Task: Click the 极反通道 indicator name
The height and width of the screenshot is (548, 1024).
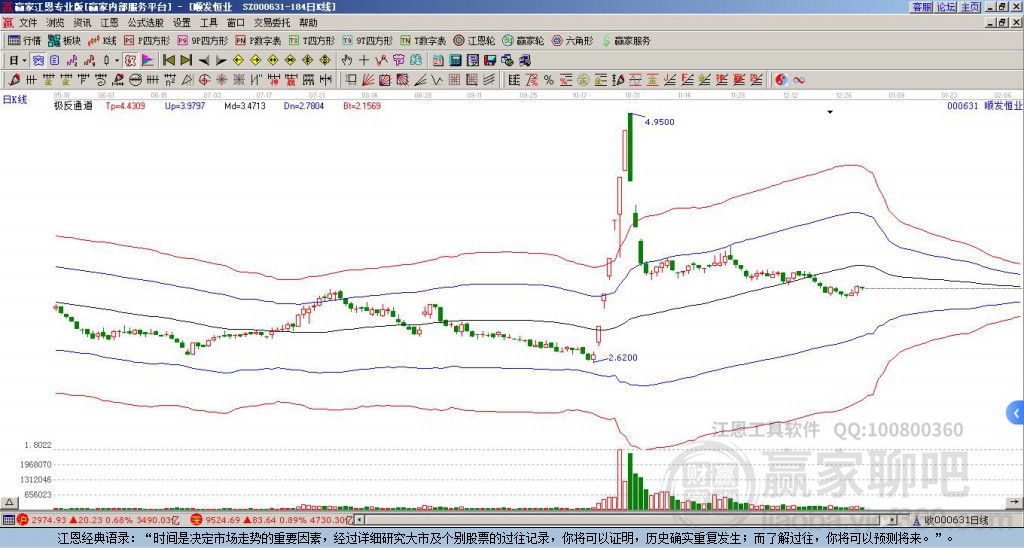Action: click(73, 105)
